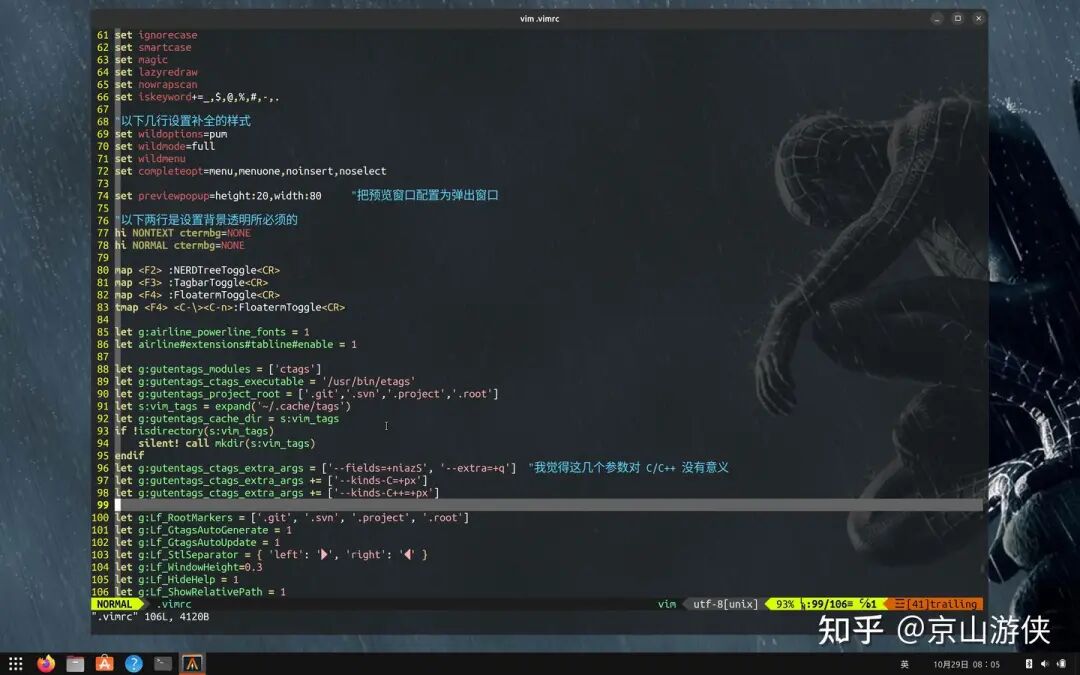Open the battery status tray icon

[x=1061, y=664]
